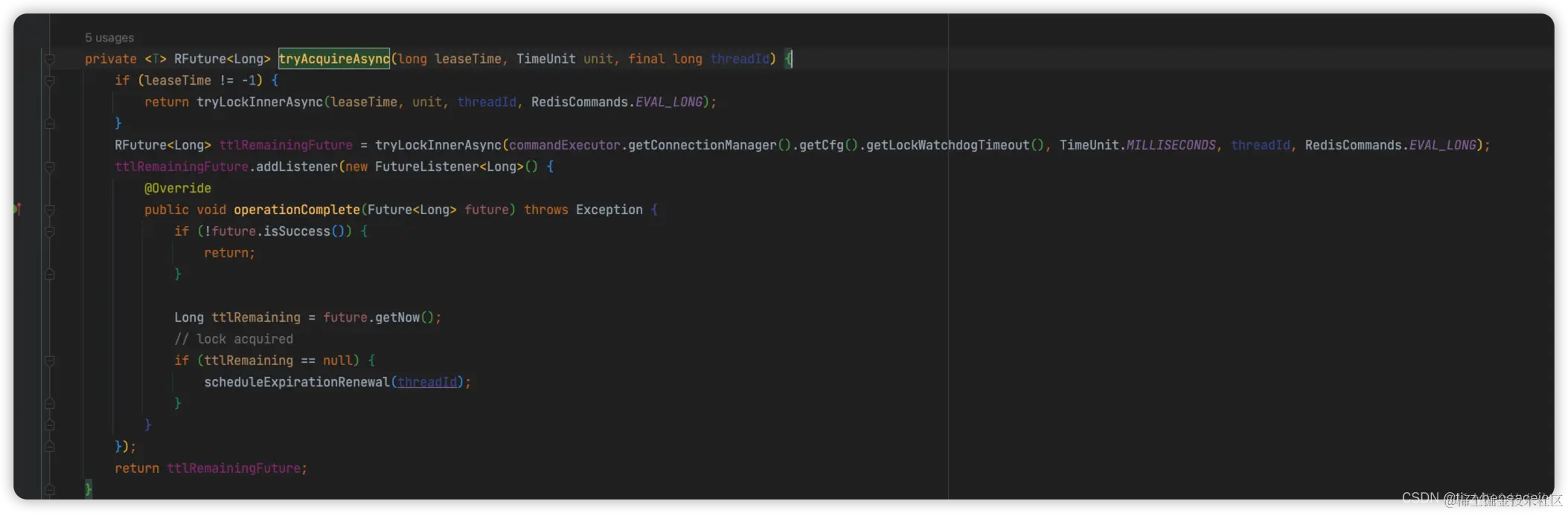Click getConnectionManager() call

tap(710, 145)
